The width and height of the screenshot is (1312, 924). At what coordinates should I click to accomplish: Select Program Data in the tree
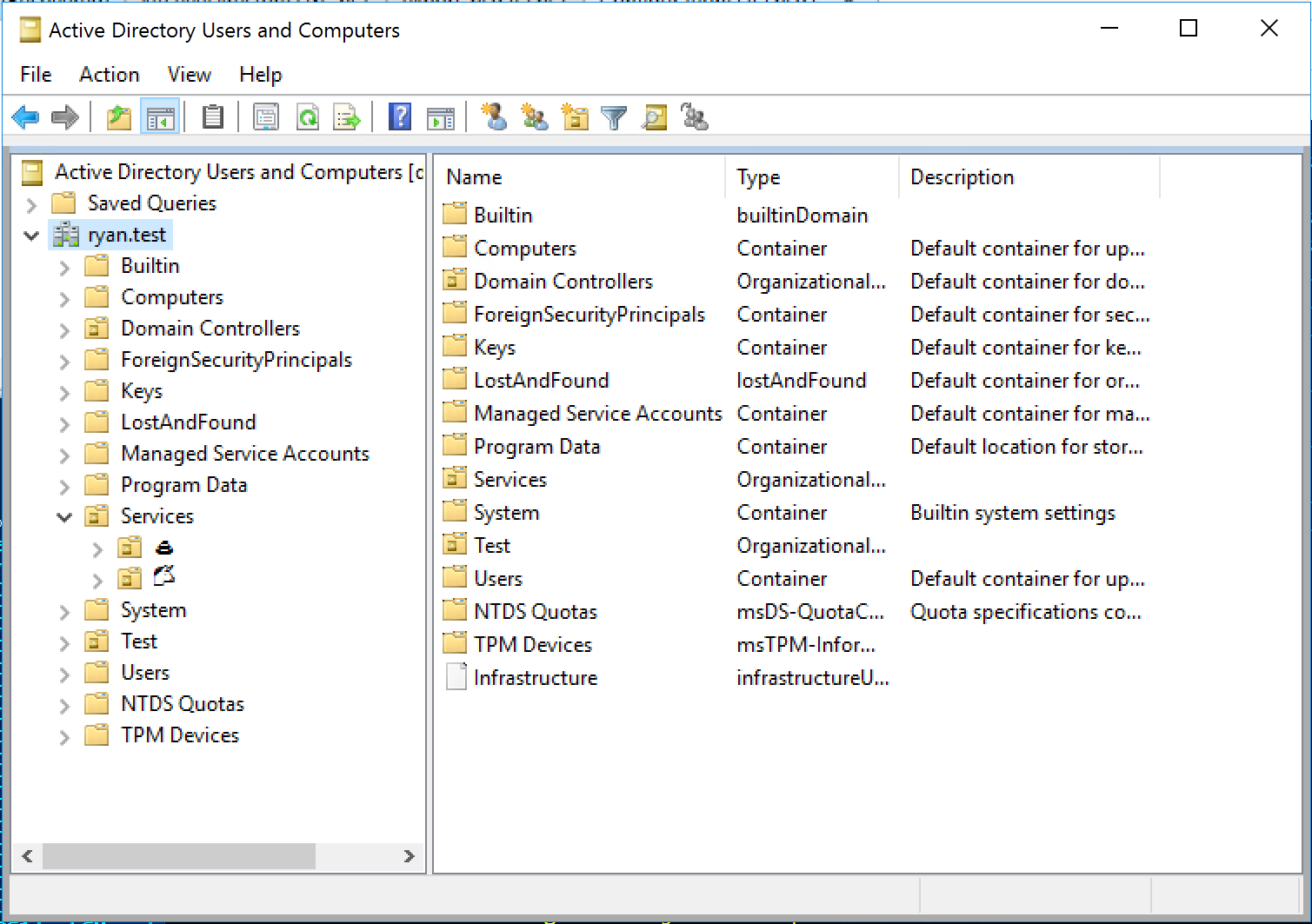point(184,485)
